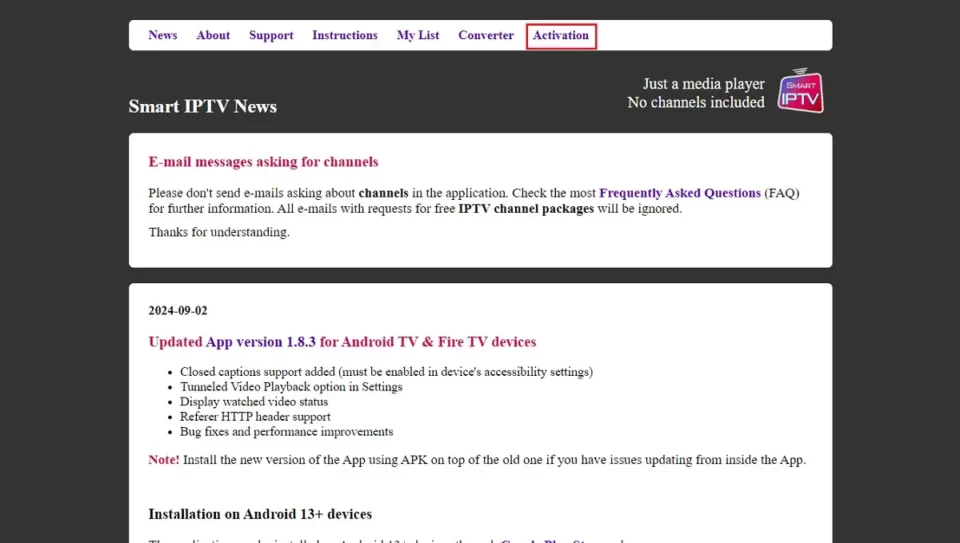Viewport: 960px width, 543px height.
Task: Click 'Installation on Android 13+ devices' heading
Action: point(260,514)
